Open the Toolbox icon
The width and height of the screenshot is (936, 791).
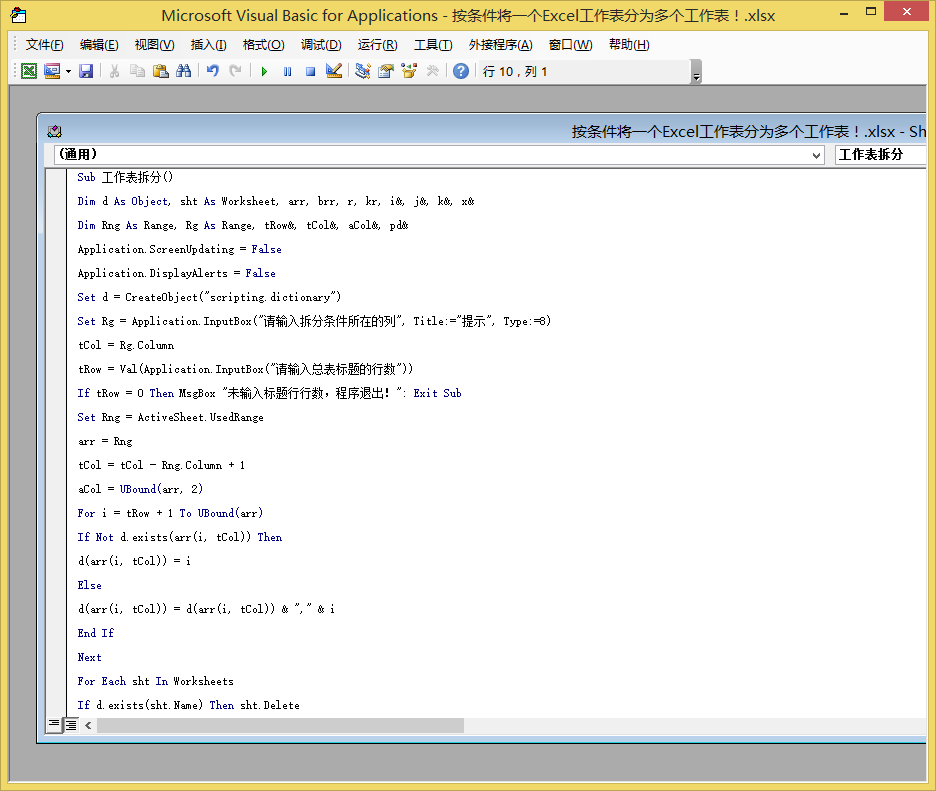(x=432, y=72)
